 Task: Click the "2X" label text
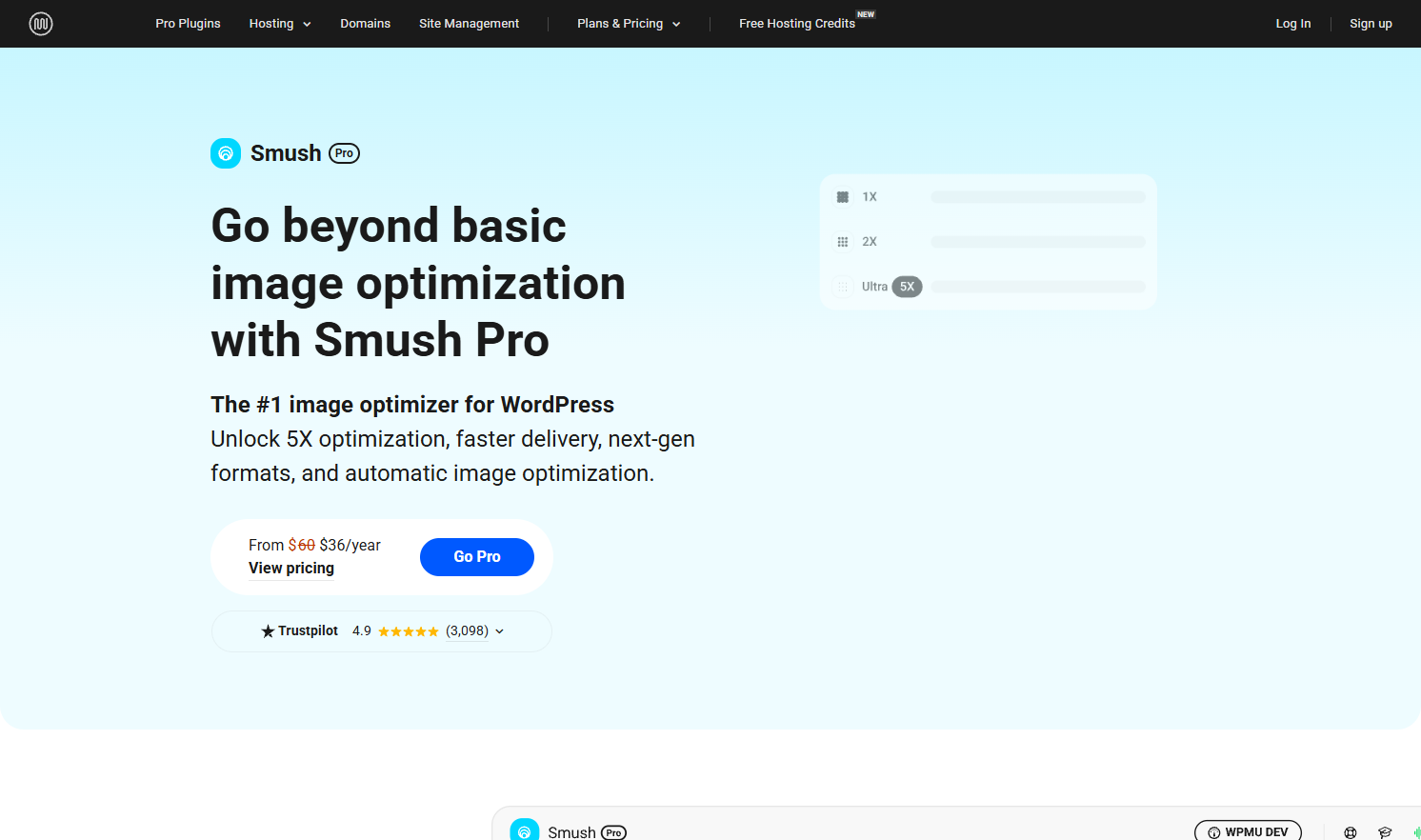[870, 242]
